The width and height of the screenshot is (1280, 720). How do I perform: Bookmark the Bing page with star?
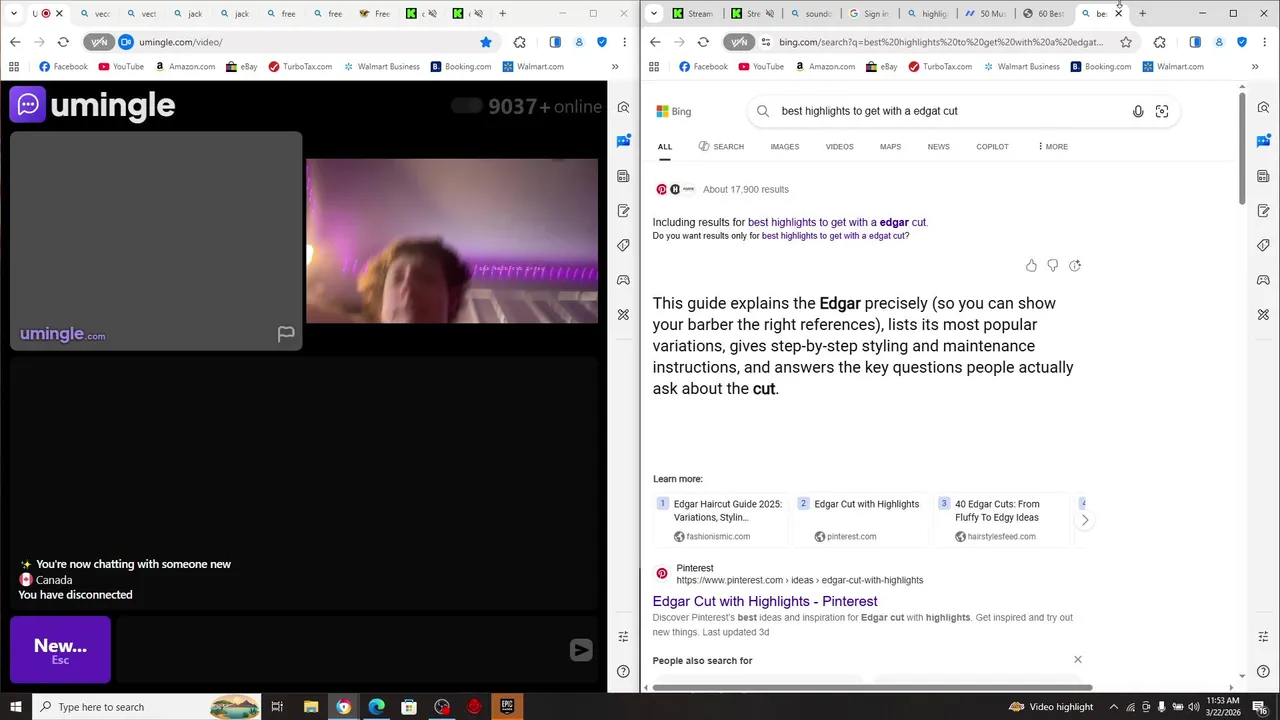1126,42
